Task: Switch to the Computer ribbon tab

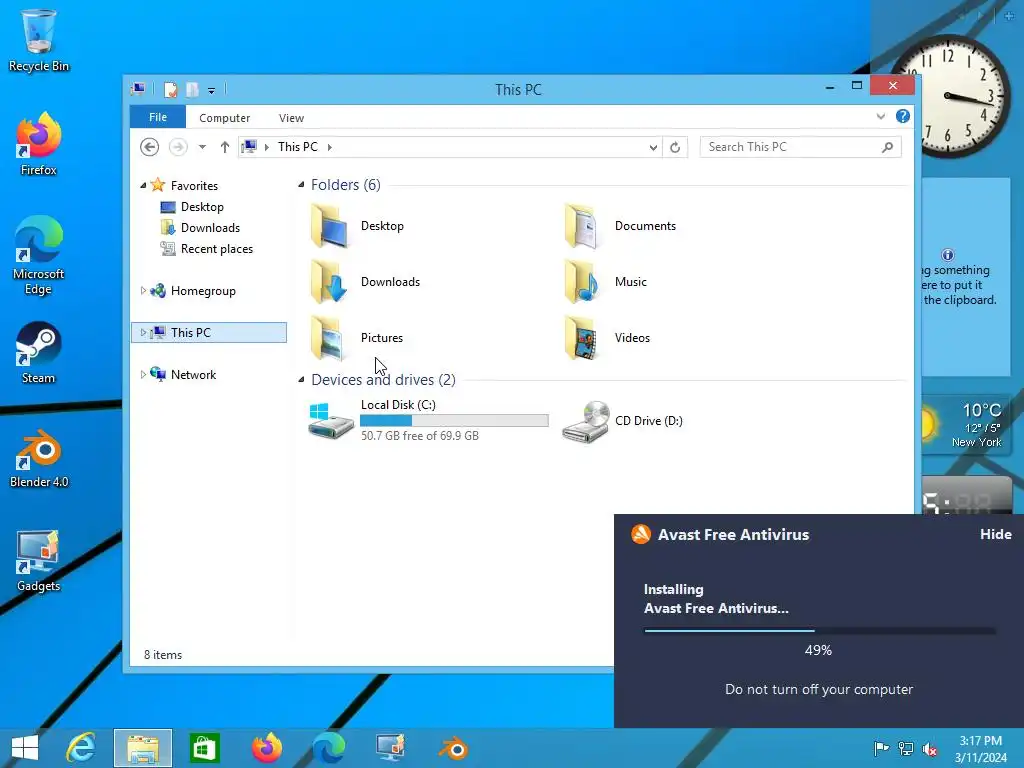Action: pos(225,118)
